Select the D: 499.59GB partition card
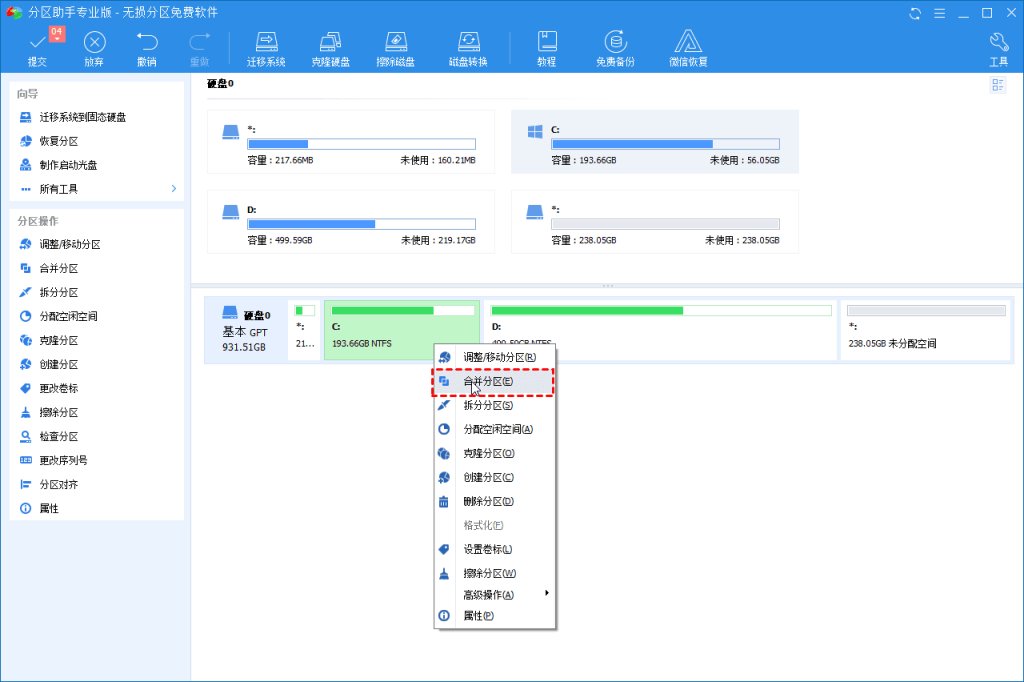The height and width of the screenshot is (682, 1024). click(351, 222)
